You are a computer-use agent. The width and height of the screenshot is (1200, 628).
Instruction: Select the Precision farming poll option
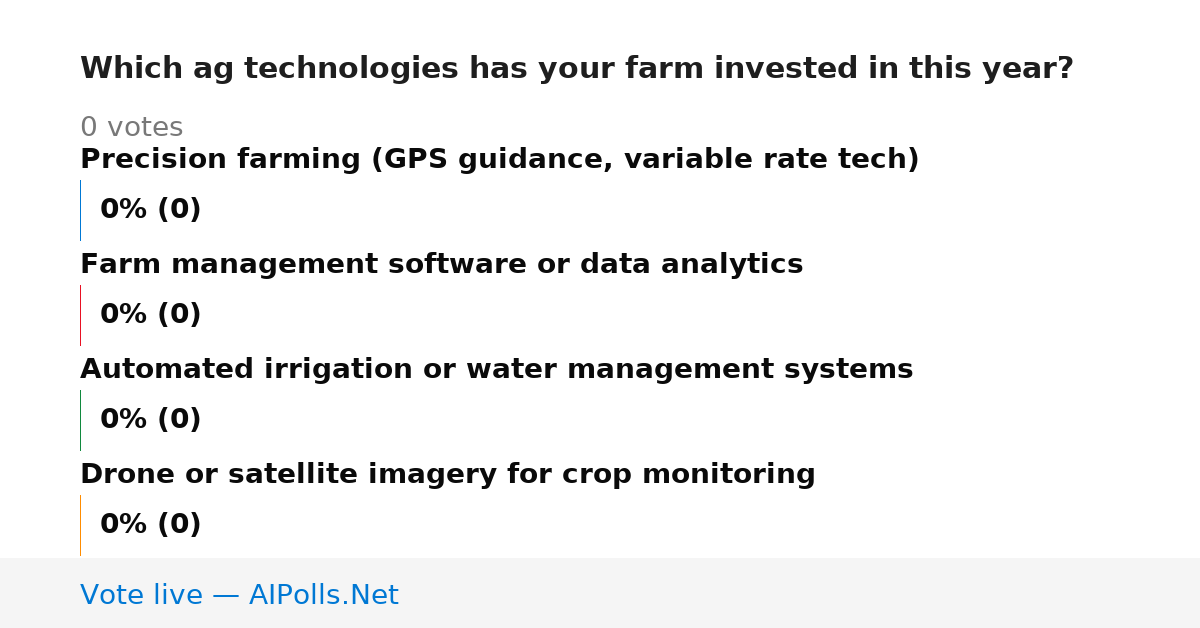pos(499,160)
